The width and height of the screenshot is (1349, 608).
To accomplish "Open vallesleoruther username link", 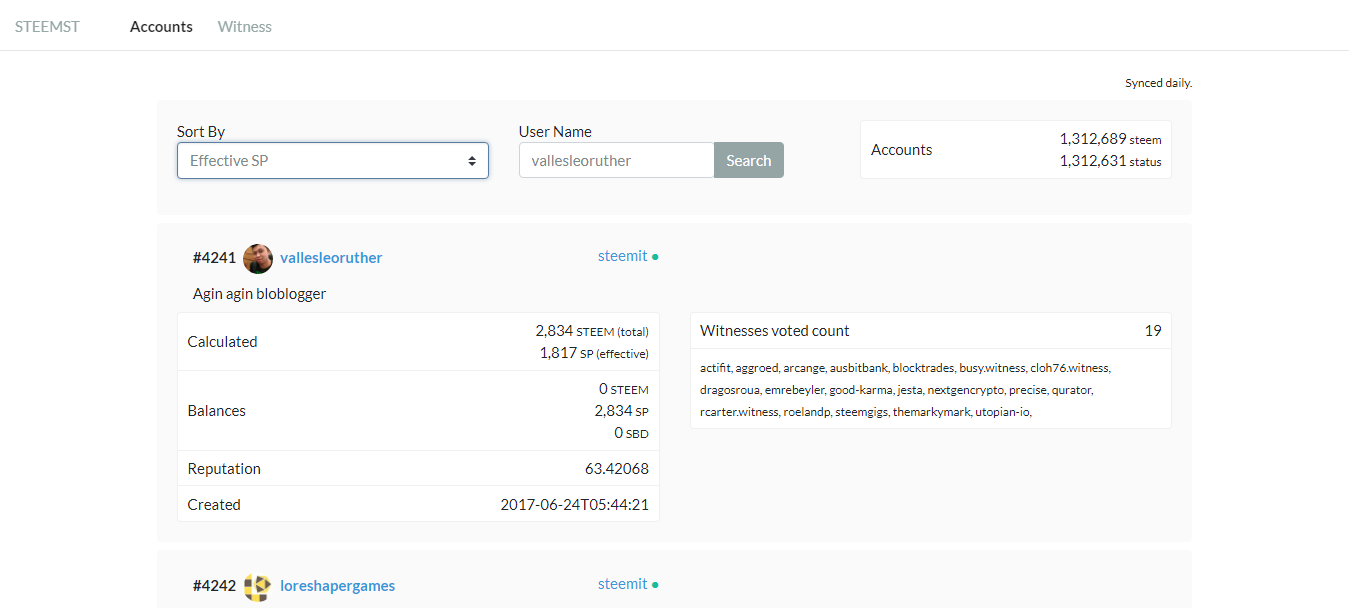I will (331, 258).
